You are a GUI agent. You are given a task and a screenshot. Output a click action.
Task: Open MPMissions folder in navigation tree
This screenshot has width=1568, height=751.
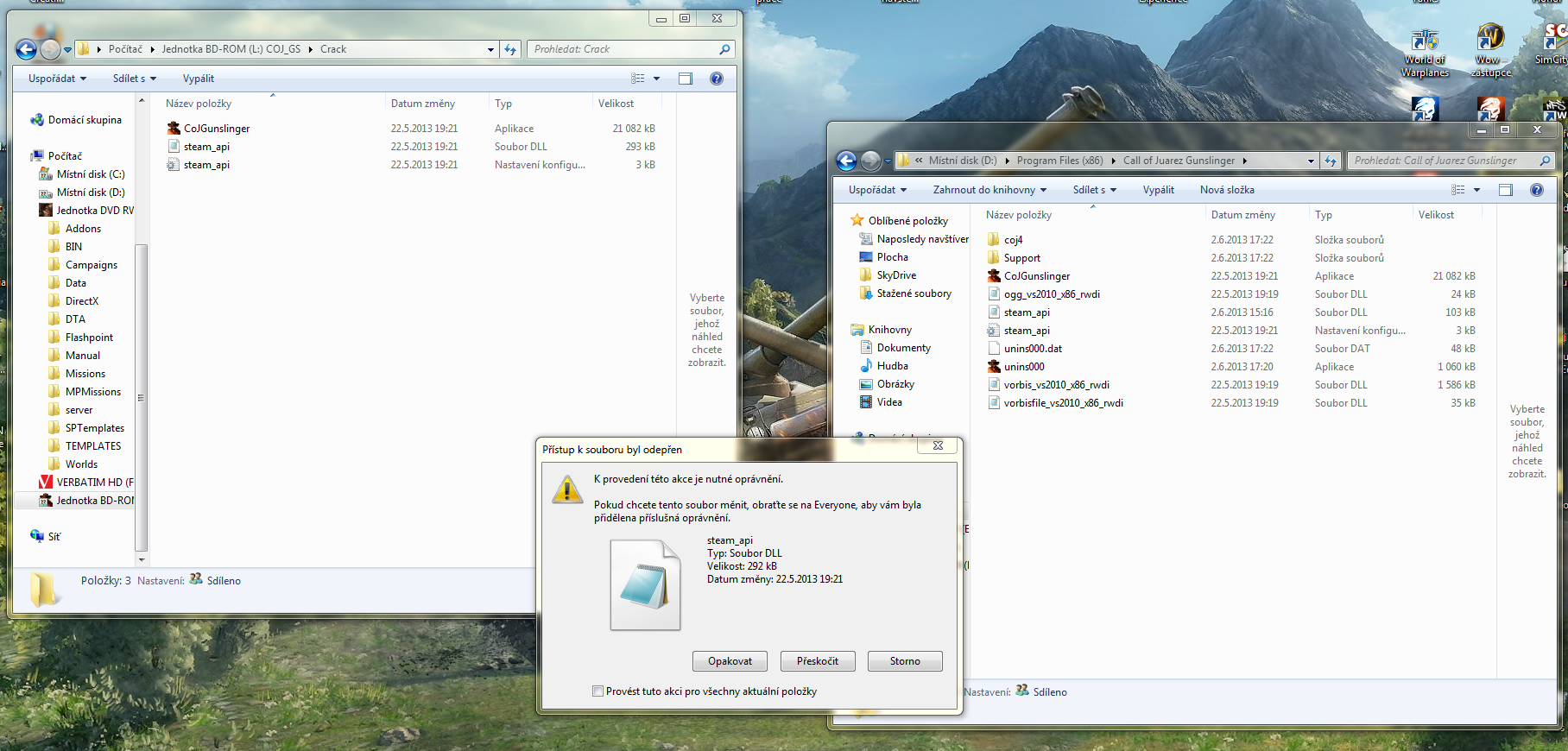[85, 392]
